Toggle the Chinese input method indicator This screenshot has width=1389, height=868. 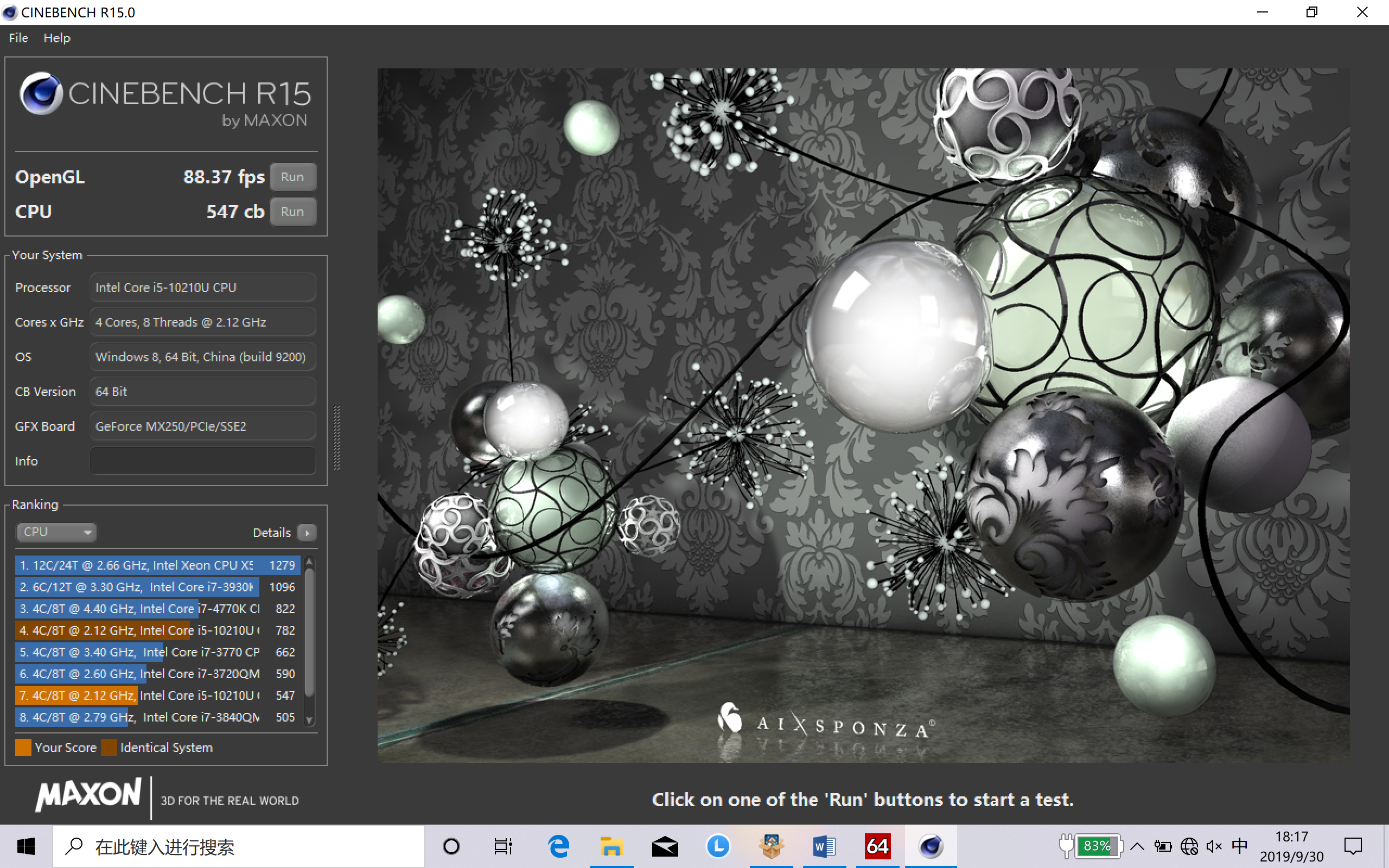click(x=1239, y=846)
